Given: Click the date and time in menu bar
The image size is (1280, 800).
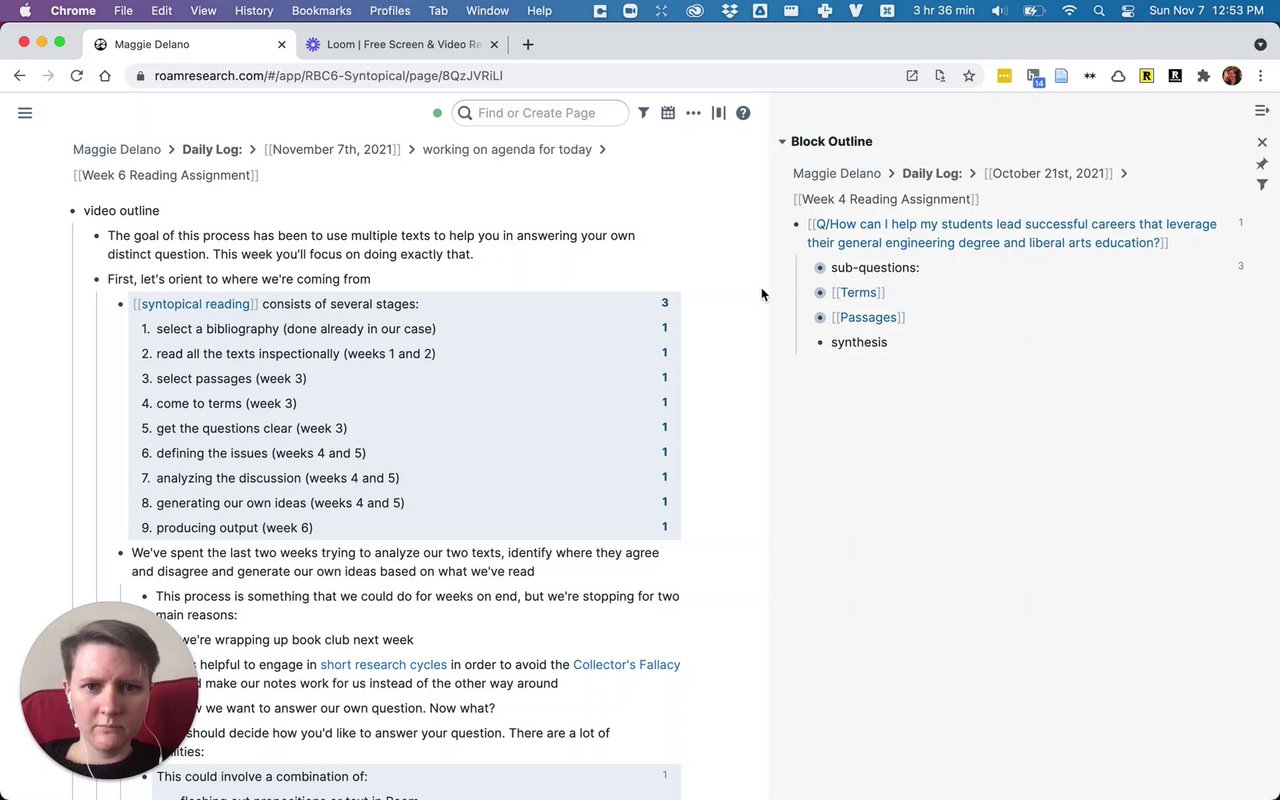Looking at the screenshot, I should pos(1206,11).
